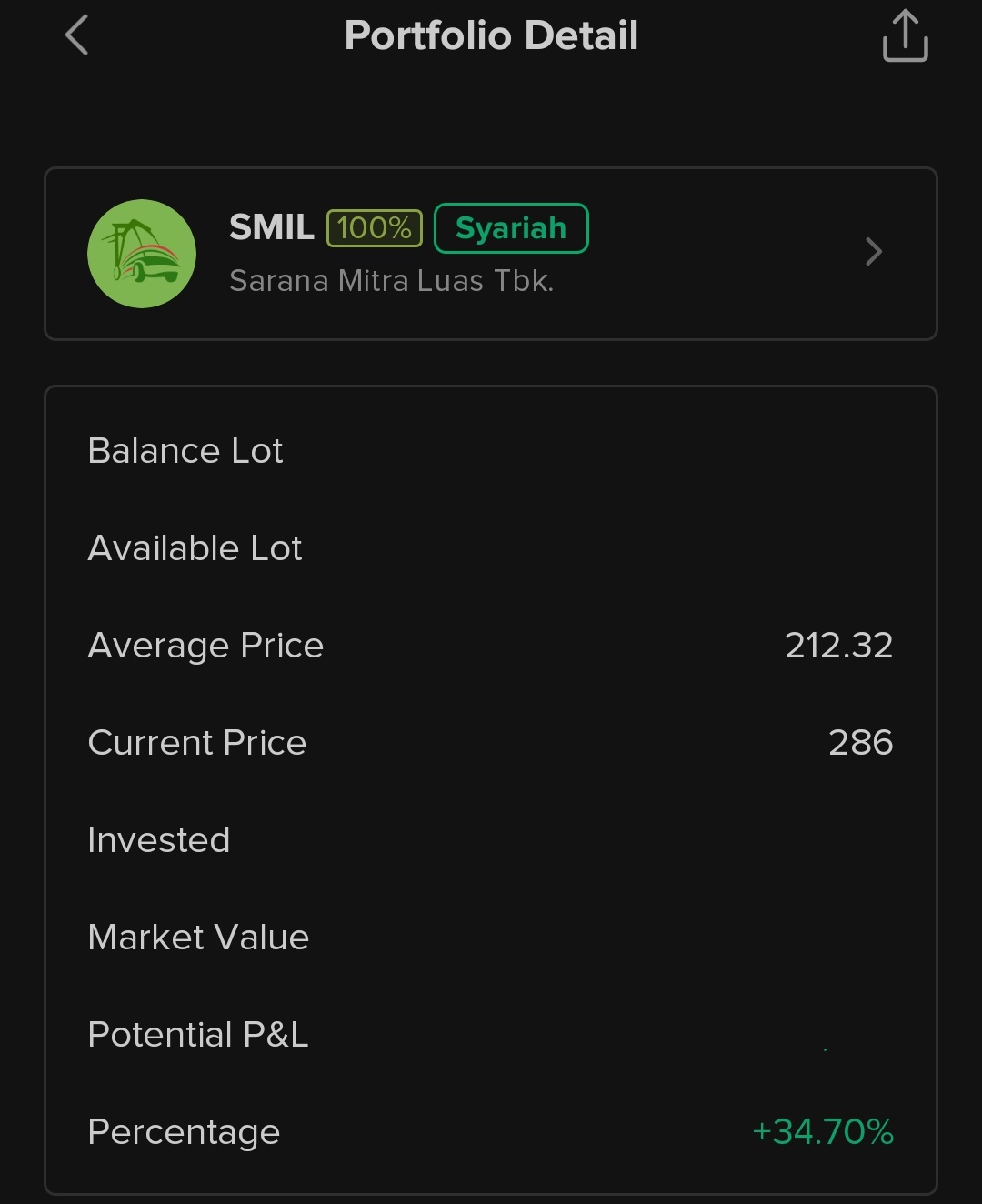Tap the SMIL ticker symbol
982x1204 pixels.
(271, 227)
